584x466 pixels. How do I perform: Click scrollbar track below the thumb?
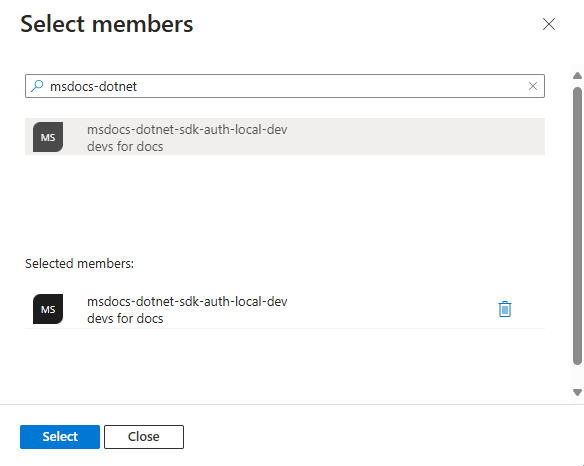577,376
